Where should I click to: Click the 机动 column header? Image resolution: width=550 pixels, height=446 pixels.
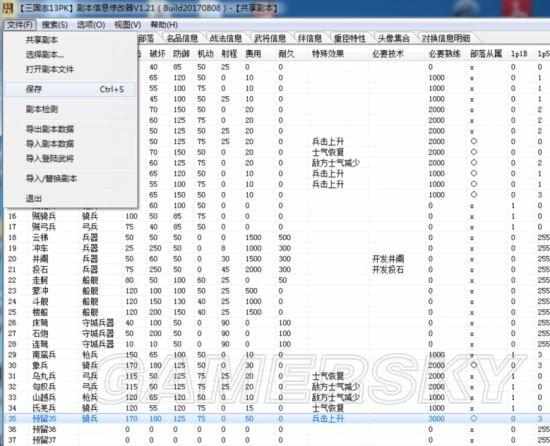206,54
